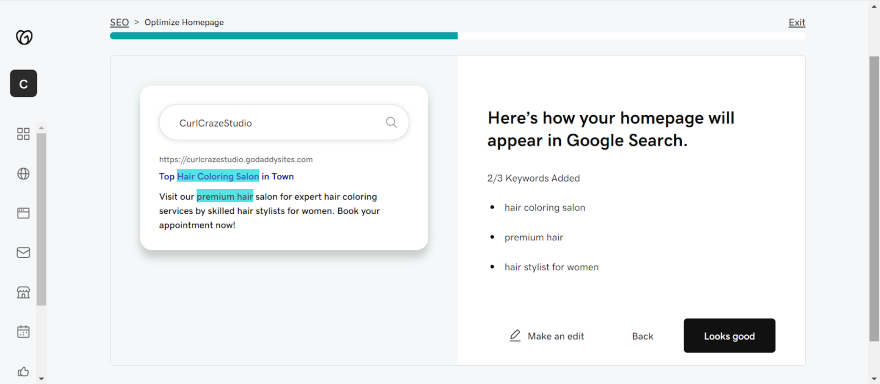Click the sidebar scroll down arrow

click(41, 379)
